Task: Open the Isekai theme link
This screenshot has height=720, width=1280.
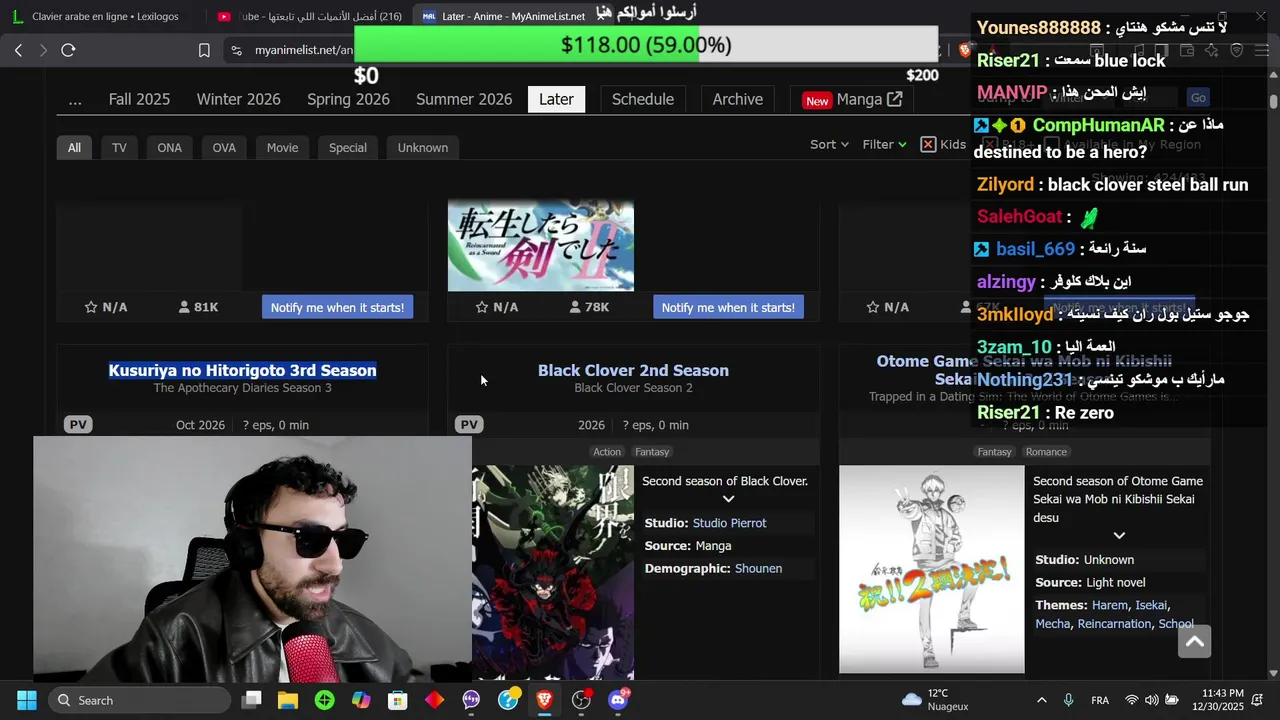Action: (1150, 605)
